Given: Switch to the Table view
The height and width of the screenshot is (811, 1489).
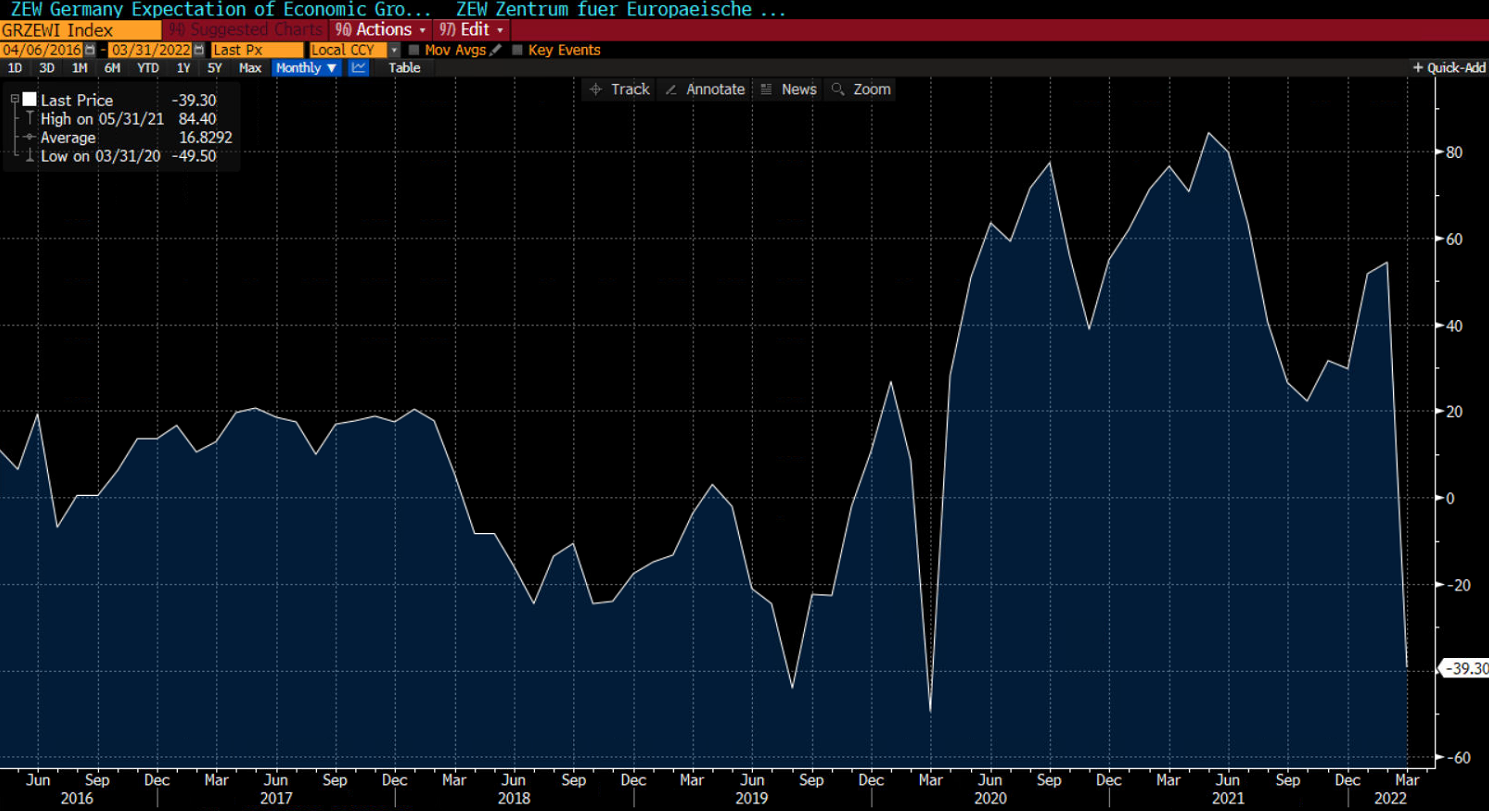Looking at the screenshot, I should (405, 67).
